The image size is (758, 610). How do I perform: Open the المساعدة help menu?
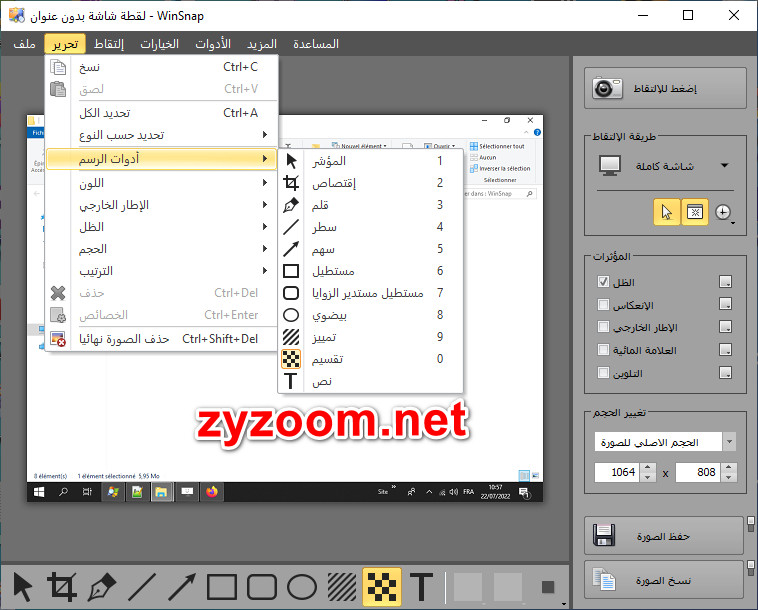point(316,44)
